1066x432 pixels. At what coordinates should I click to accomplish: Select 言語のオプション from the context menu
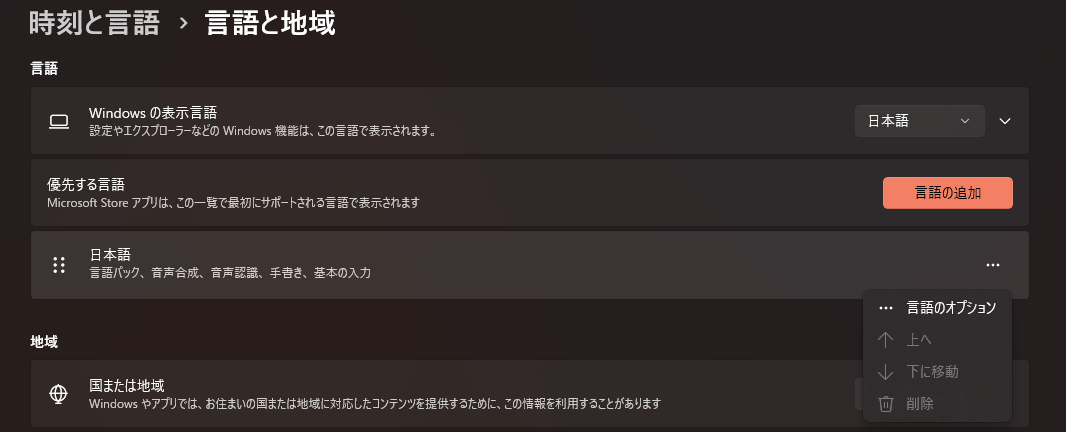950,308
